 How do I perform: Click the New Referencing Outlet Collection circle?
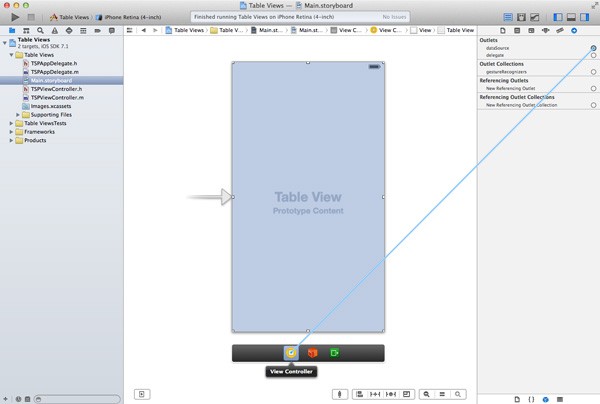(x=593, y=105)
